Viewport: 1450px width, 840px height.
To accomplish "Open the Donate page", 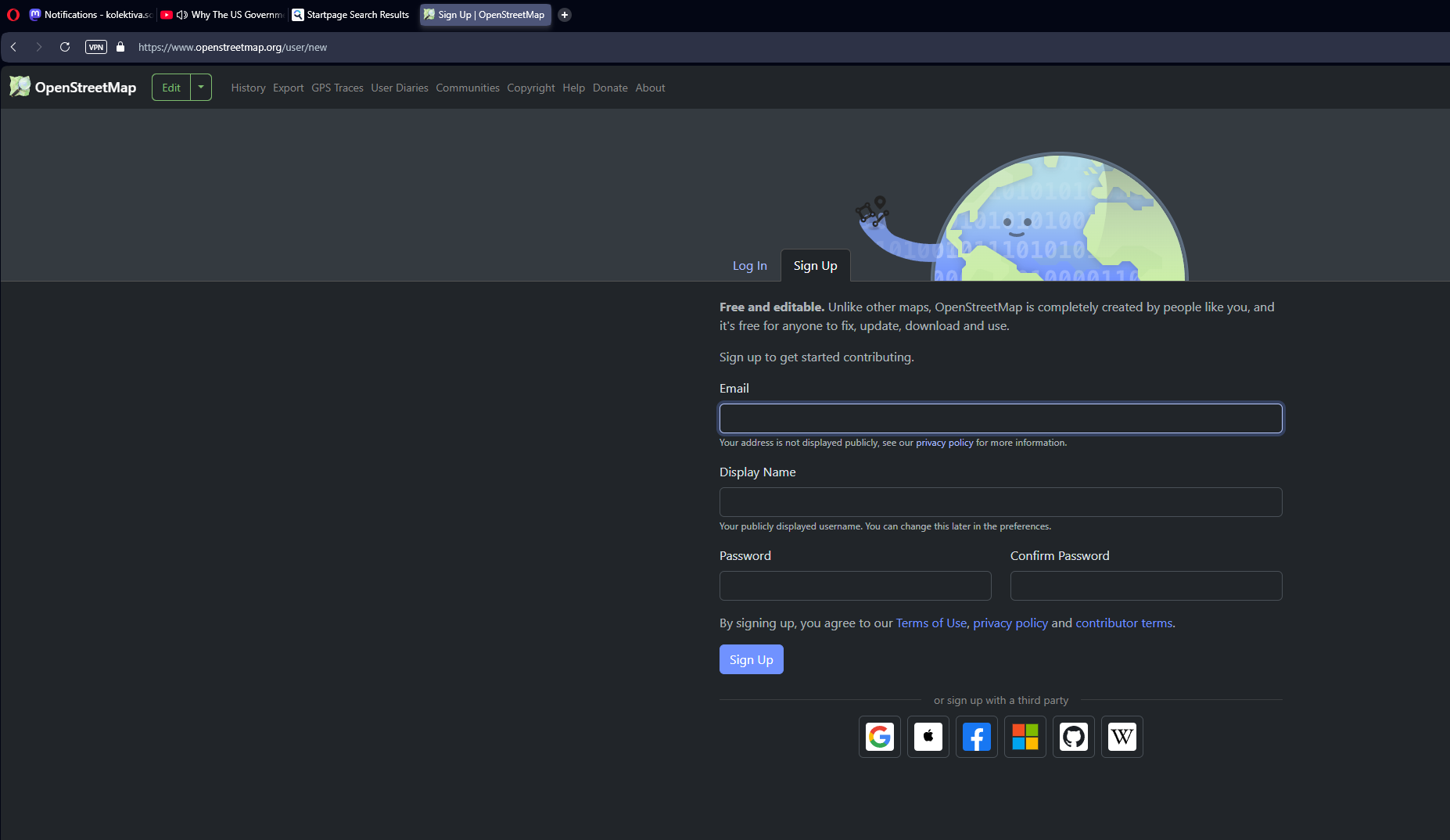I will click(x=610, y=88).
